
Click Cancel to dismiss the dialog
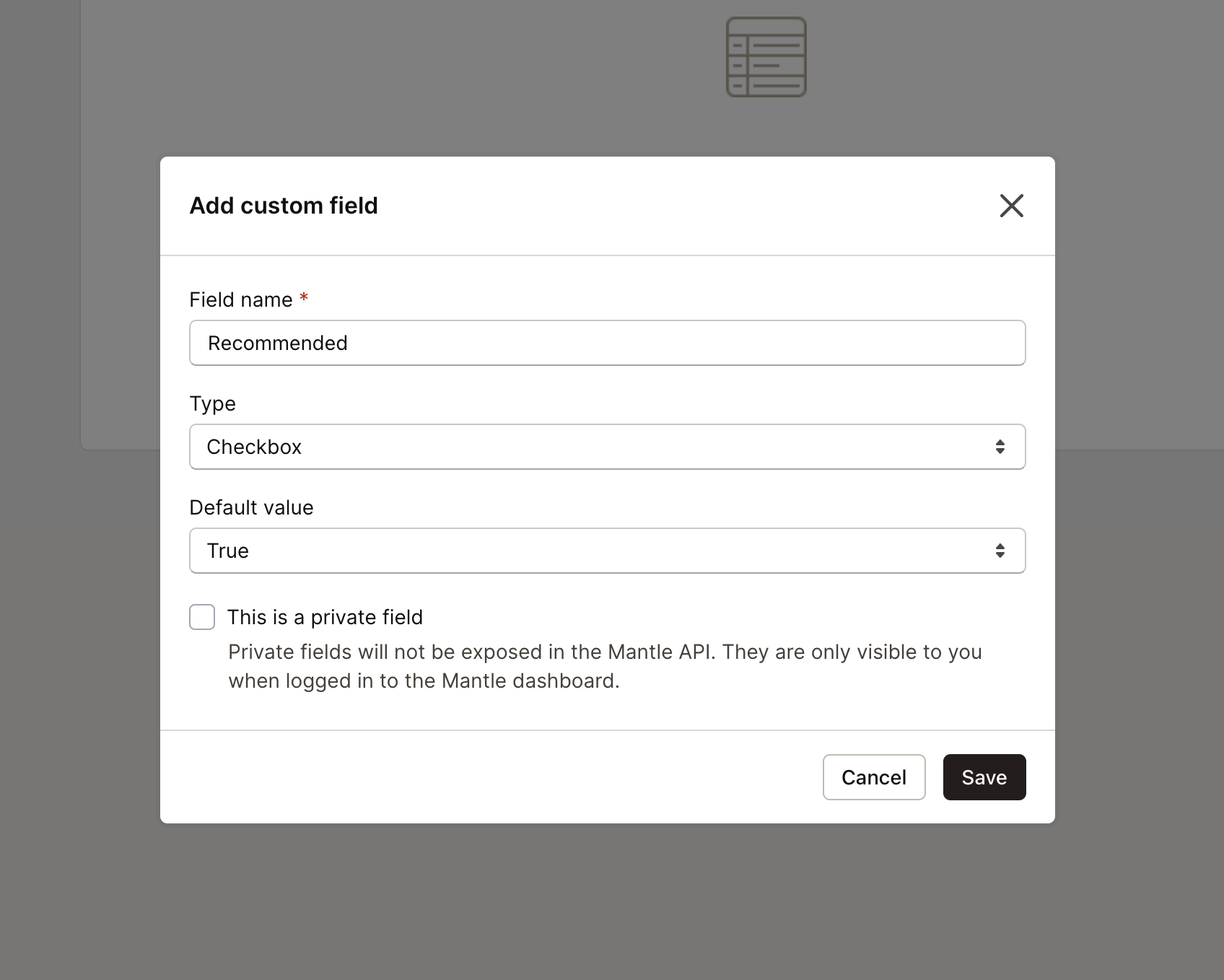[x=873, y=777]
